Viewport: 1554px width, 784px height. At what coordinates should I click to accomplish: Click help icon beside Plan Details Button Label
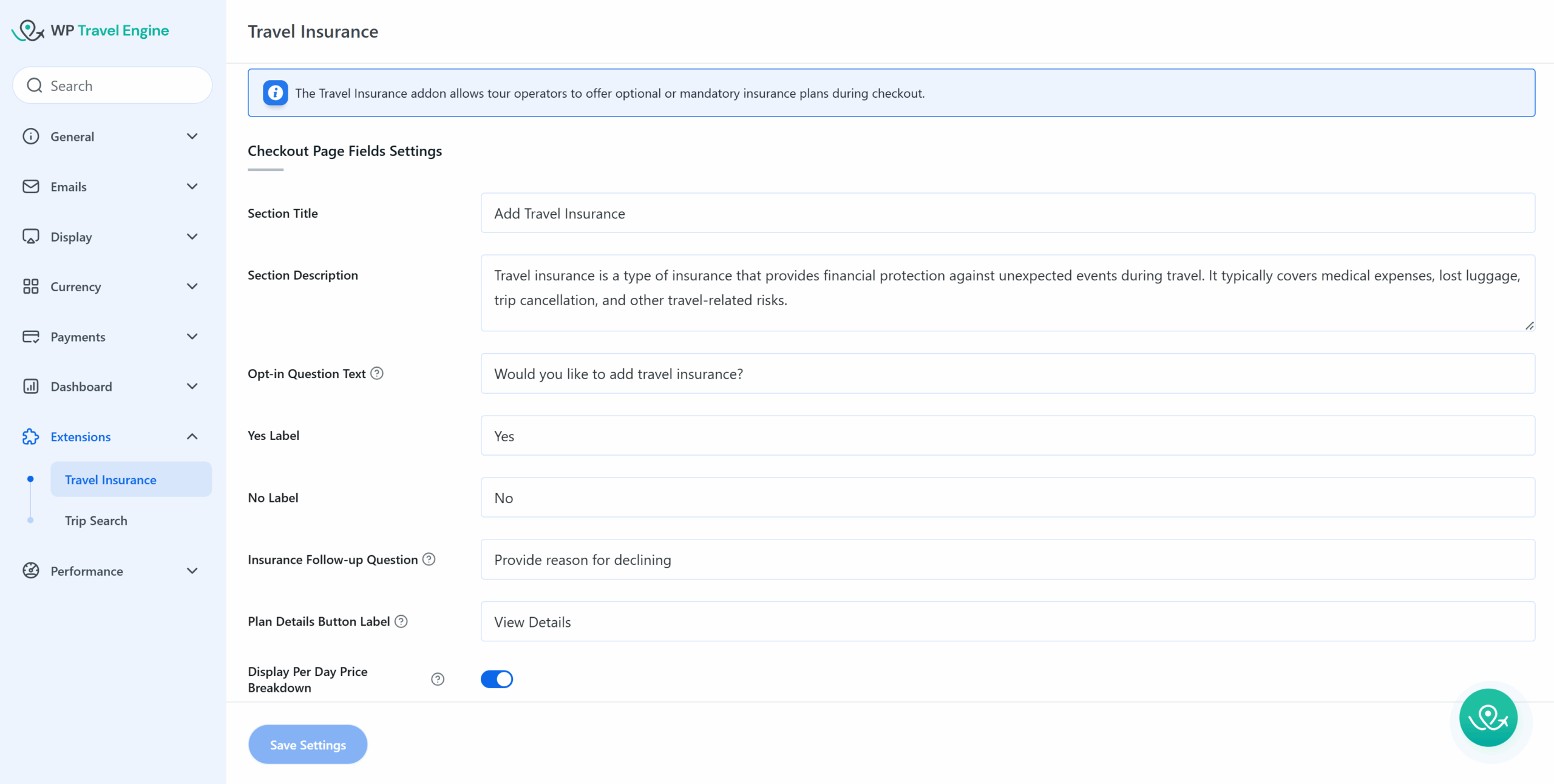401,621
